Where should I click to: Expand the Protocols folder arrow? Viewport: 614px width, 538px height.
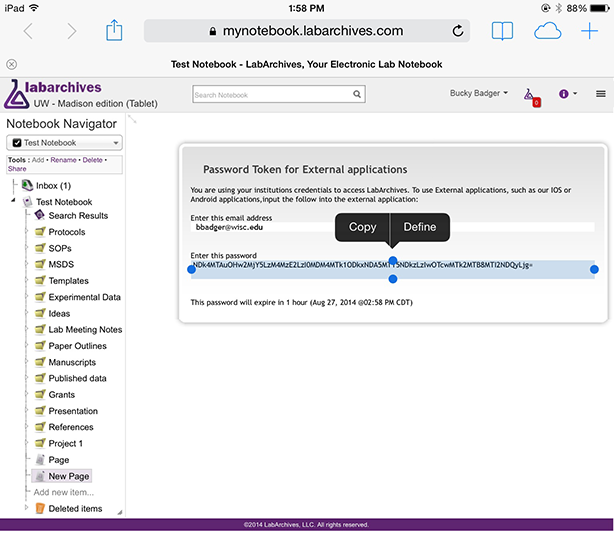[26, 231]
